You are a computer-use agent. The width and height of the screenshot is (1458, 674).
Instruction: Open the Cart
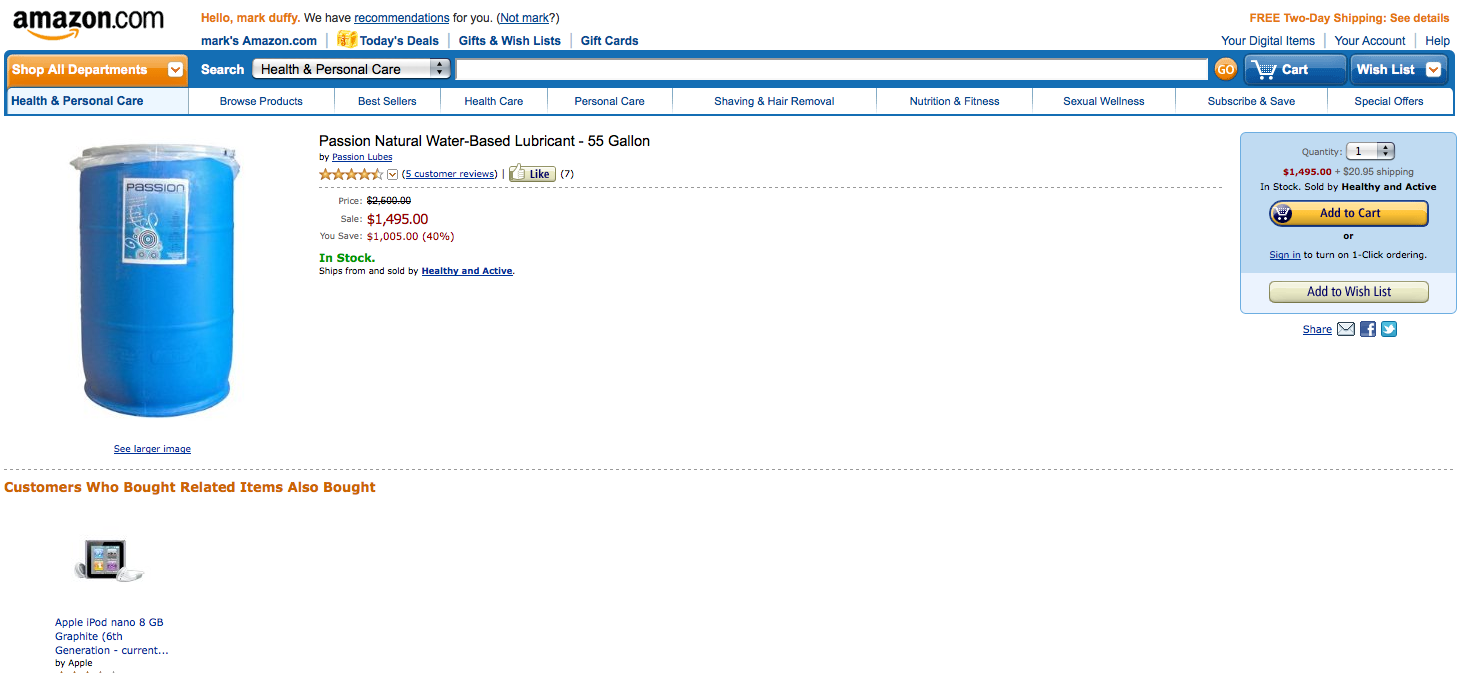[1294, 69]
